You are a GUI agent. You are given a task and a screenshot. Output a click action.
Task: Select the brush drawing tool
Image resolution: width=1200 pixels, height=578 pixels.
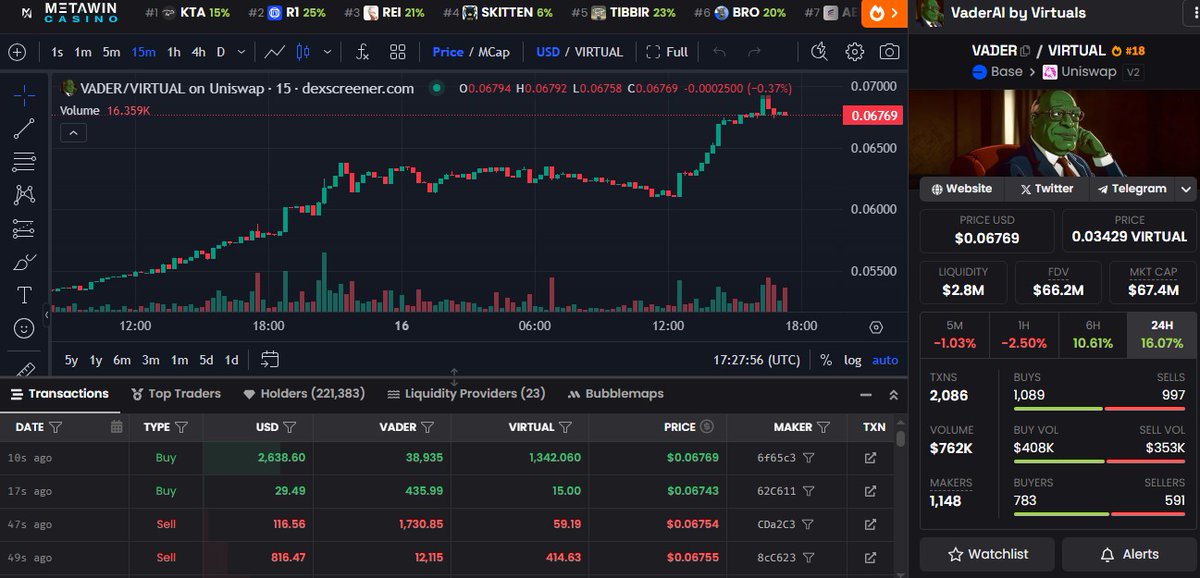point(22,261)
